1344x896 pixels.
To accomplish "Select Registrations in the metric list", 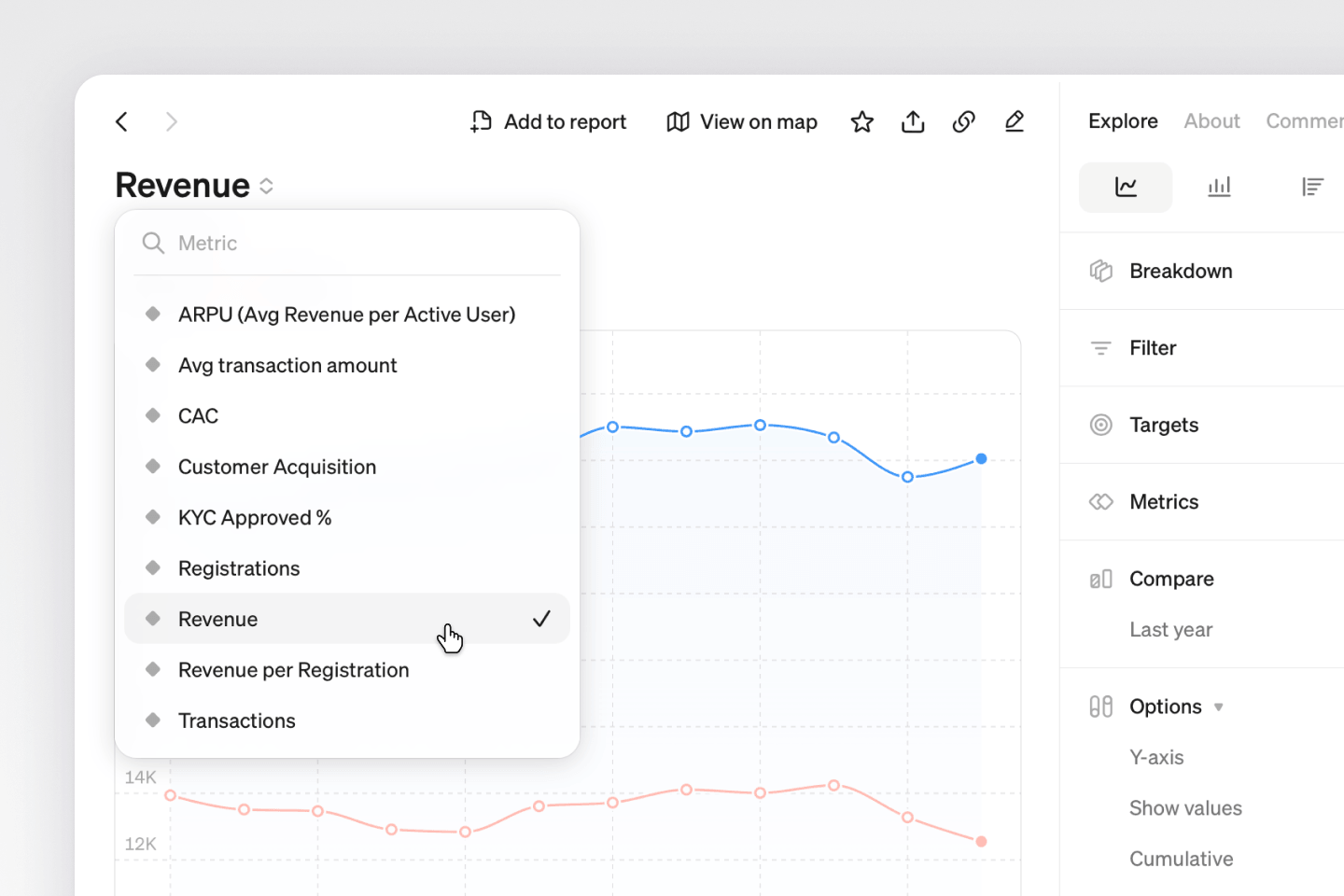I will (347, 568).
